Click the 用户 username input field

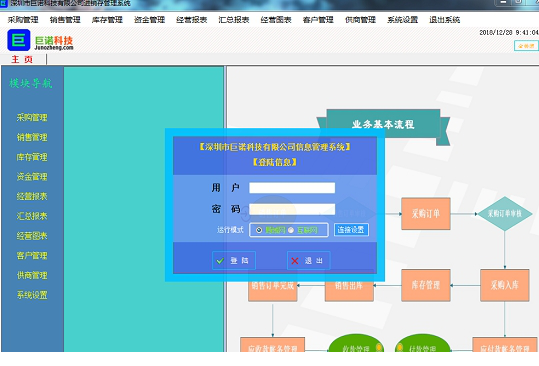(292, 188)
